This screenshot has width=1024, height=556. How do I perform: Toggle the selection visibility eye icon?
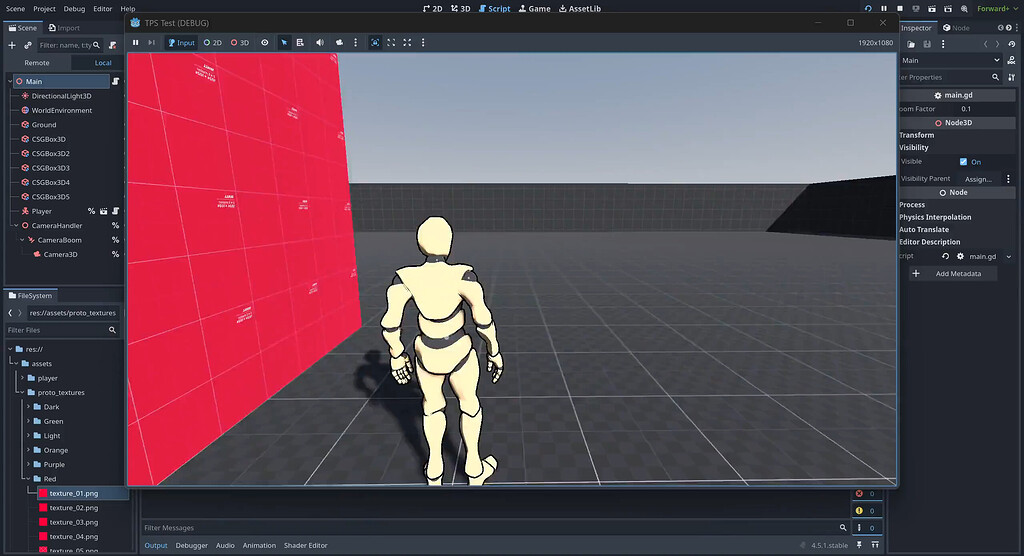[x=264, y=42]
